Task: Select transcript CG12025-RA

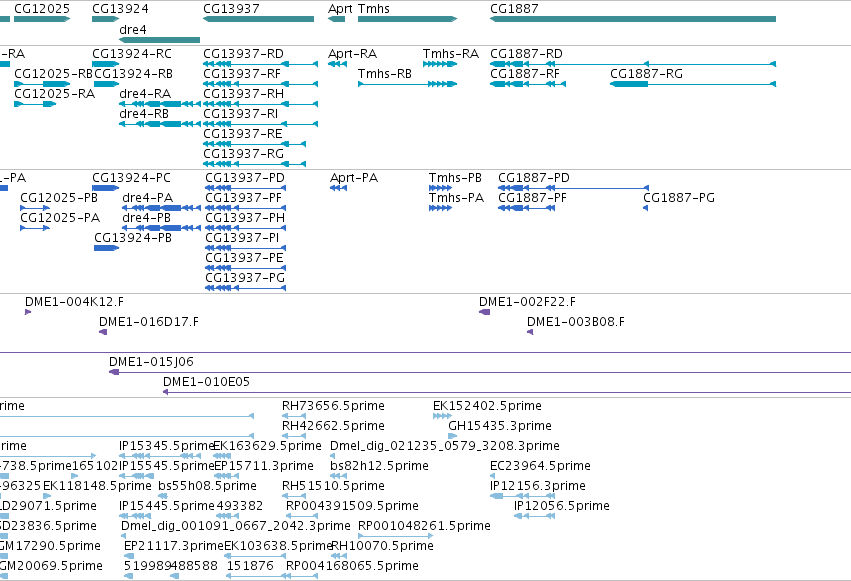Action: (x=35, y=104)
